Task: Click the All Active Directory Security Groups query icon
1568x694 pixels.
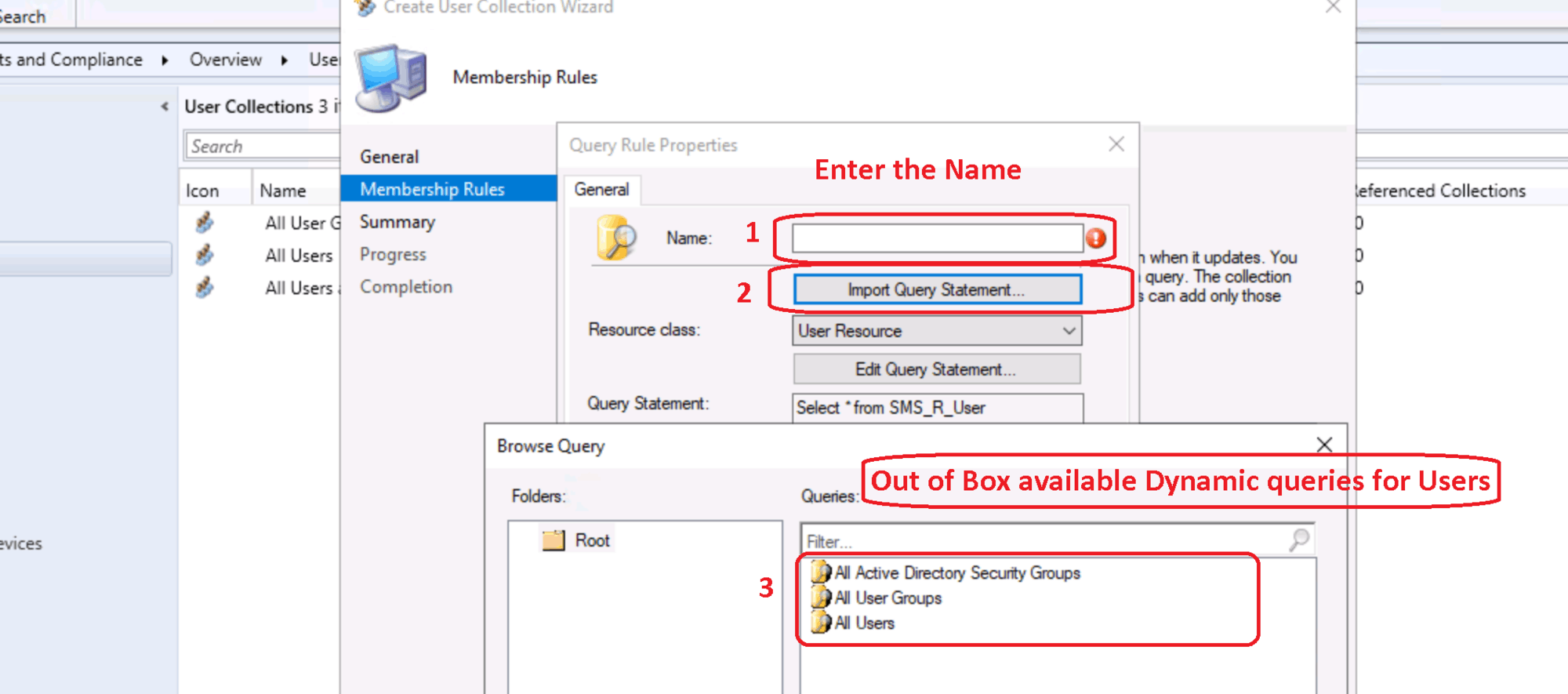Action: coord(821,572)
